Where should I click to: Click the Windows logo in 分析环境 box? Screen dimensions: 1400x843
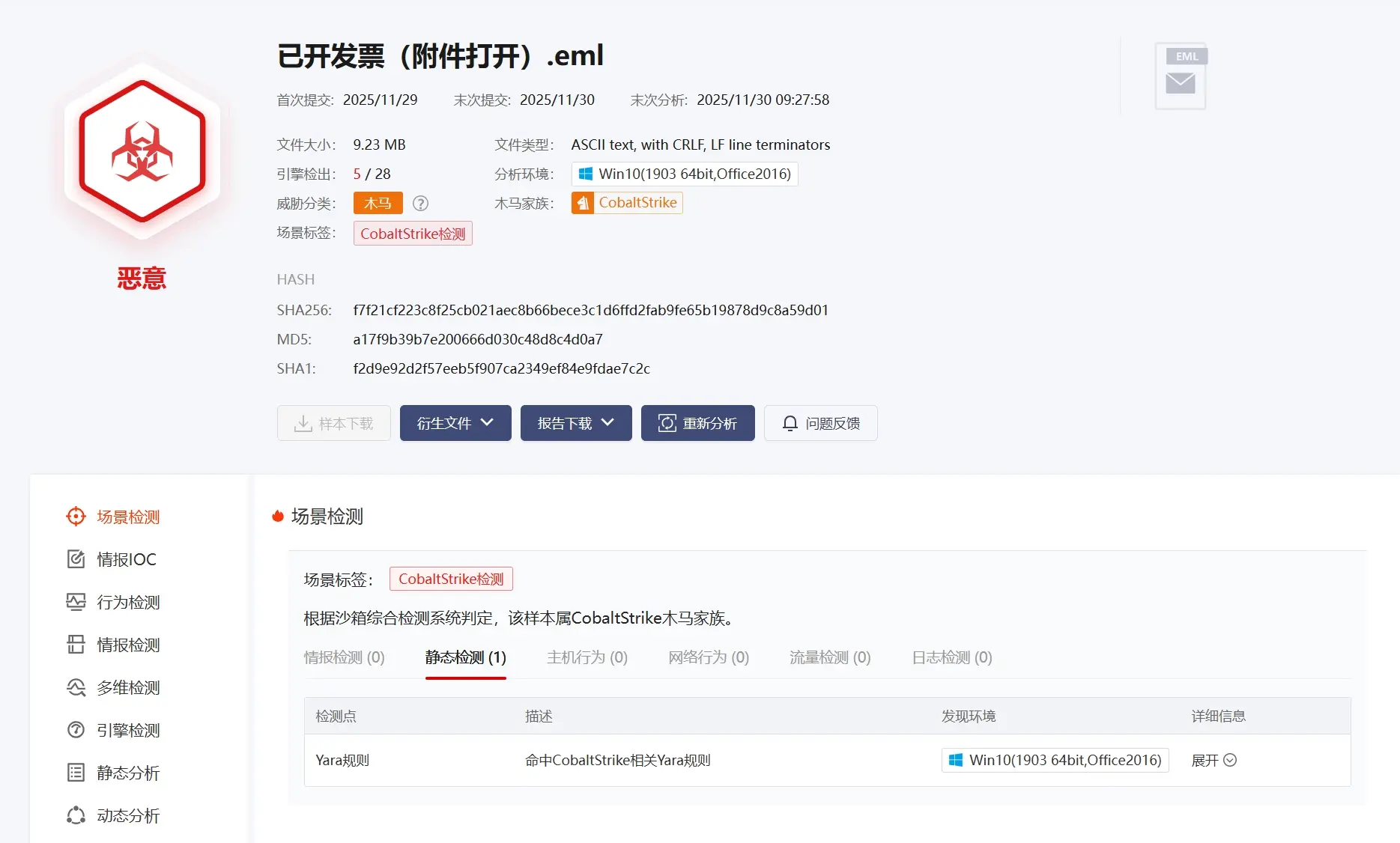(x=586, y=174)
